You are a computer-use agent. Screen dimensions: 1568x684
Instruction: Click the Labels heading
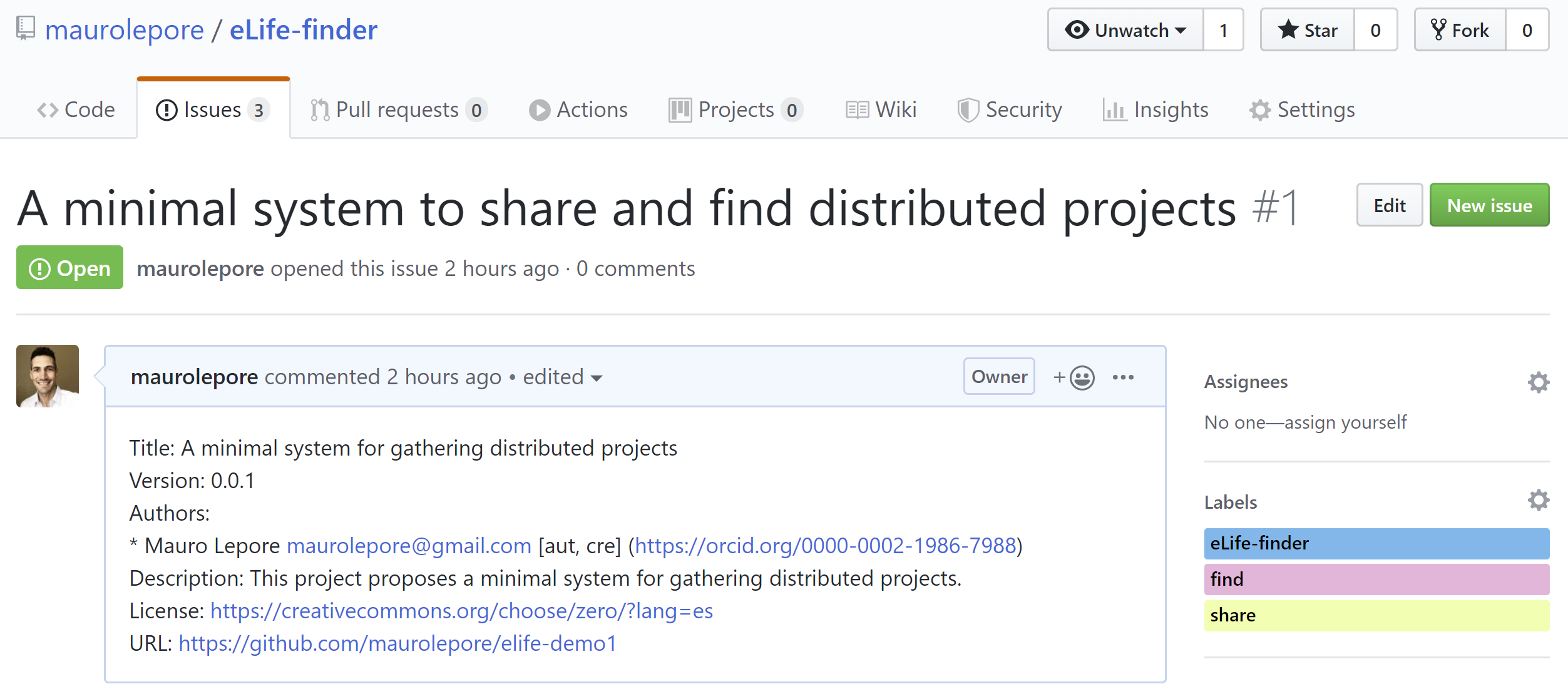pos(1231,502)
